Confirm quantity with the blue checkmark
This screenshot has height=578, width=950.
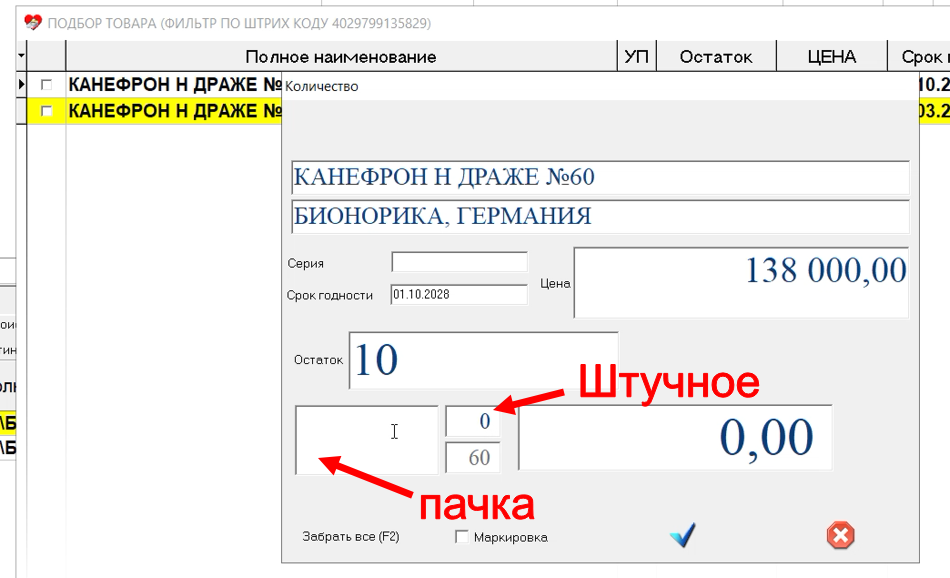[683, 536]
